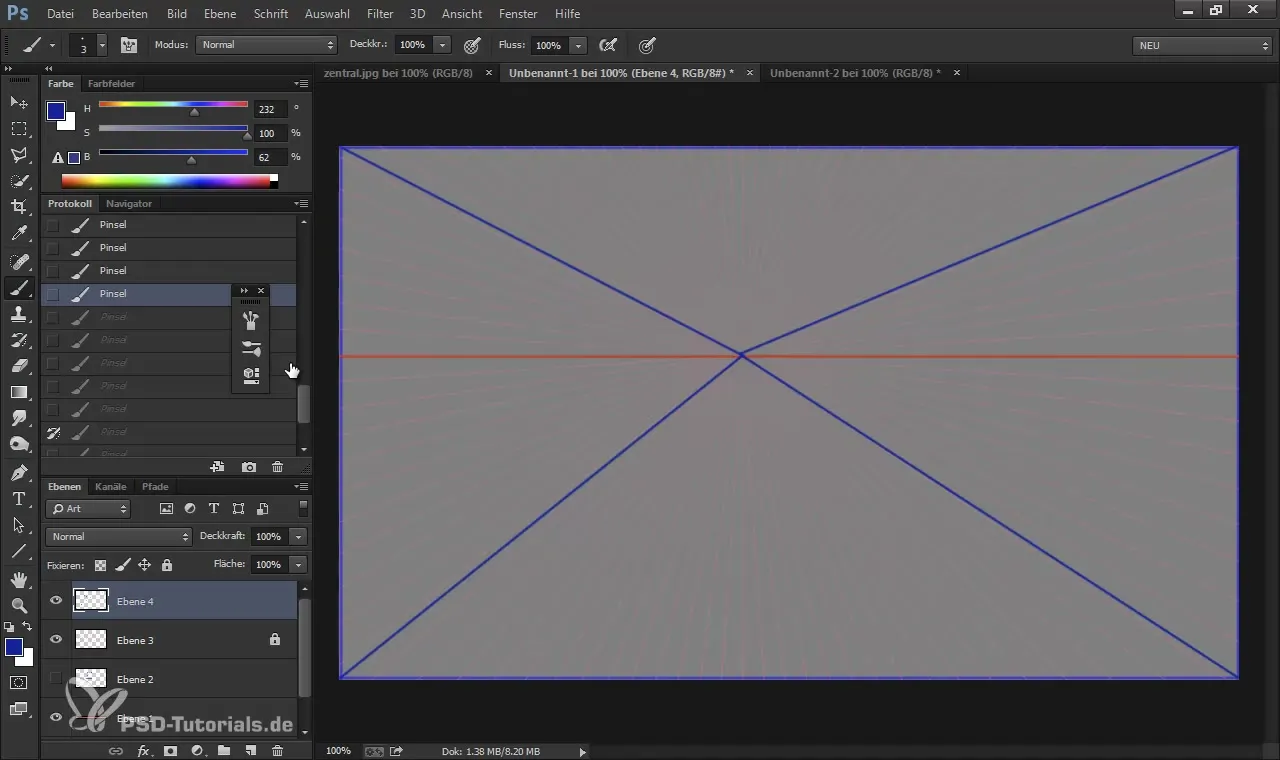Screen dimensions: 1280x760
Task: Open the Deckkr. opacity dropdown arrow
Action: 443,45
